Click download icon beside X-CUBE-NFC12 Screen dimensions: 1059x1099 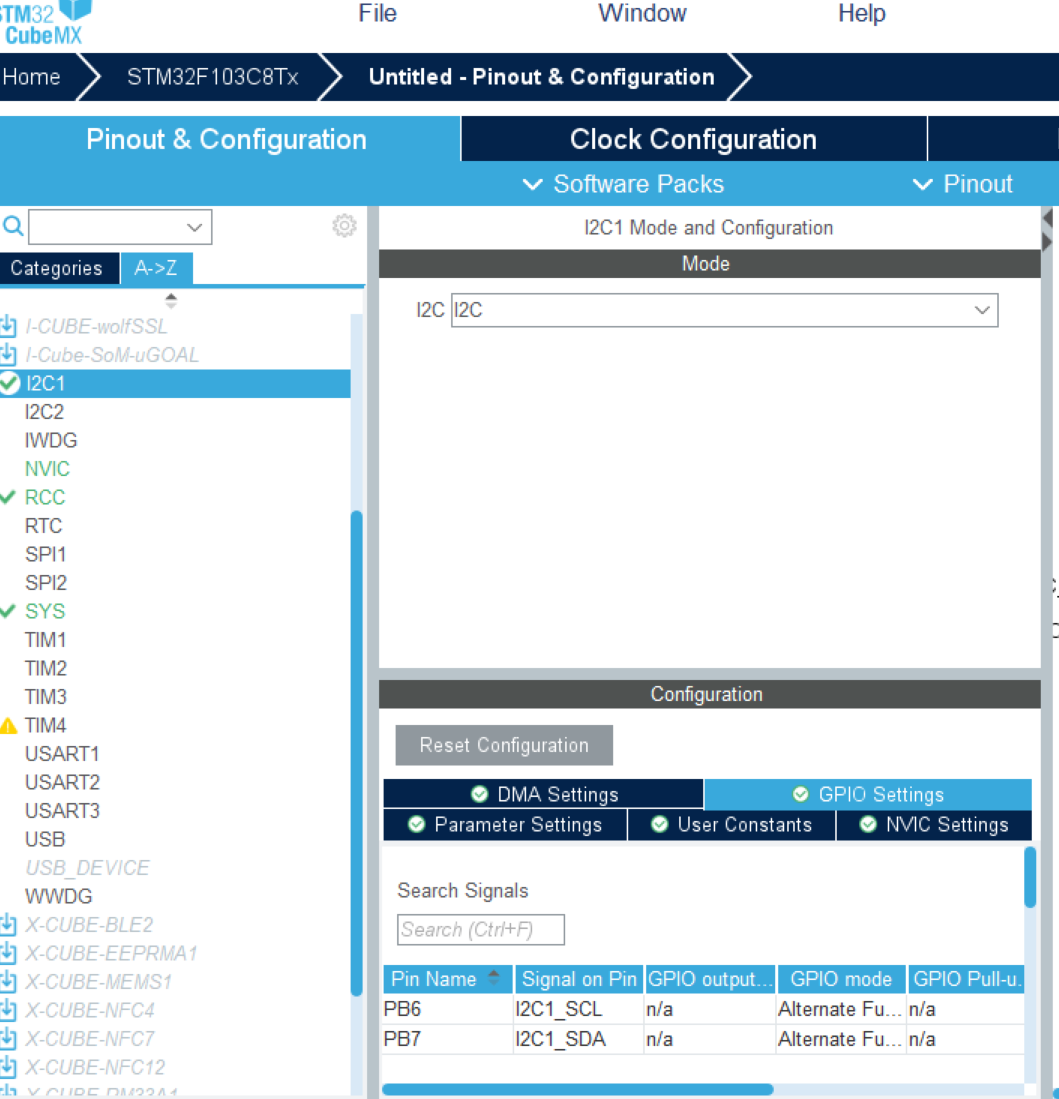point(8,1067)
